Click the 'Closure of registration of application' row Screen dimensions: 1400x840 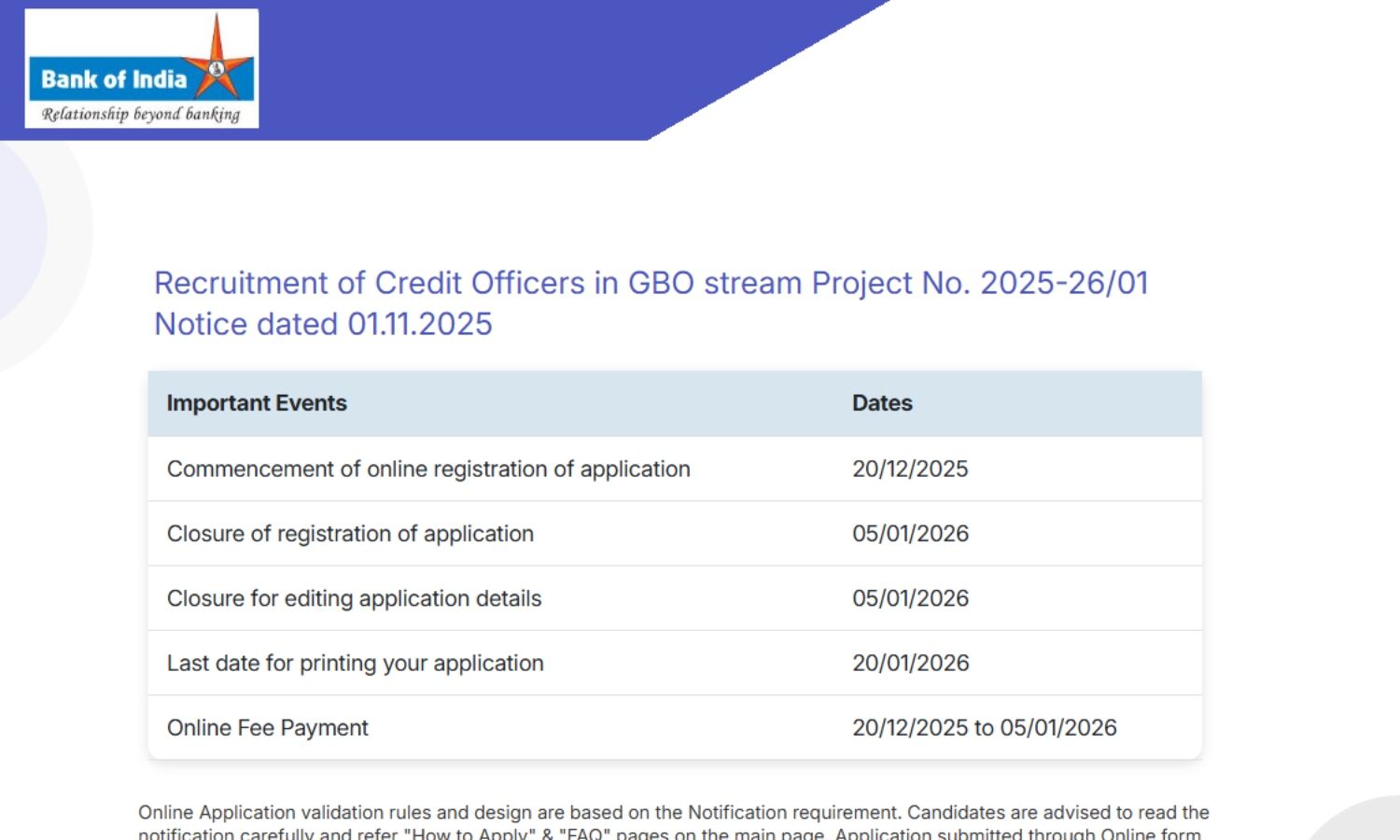pyautogui.click(x=350, y=534)
